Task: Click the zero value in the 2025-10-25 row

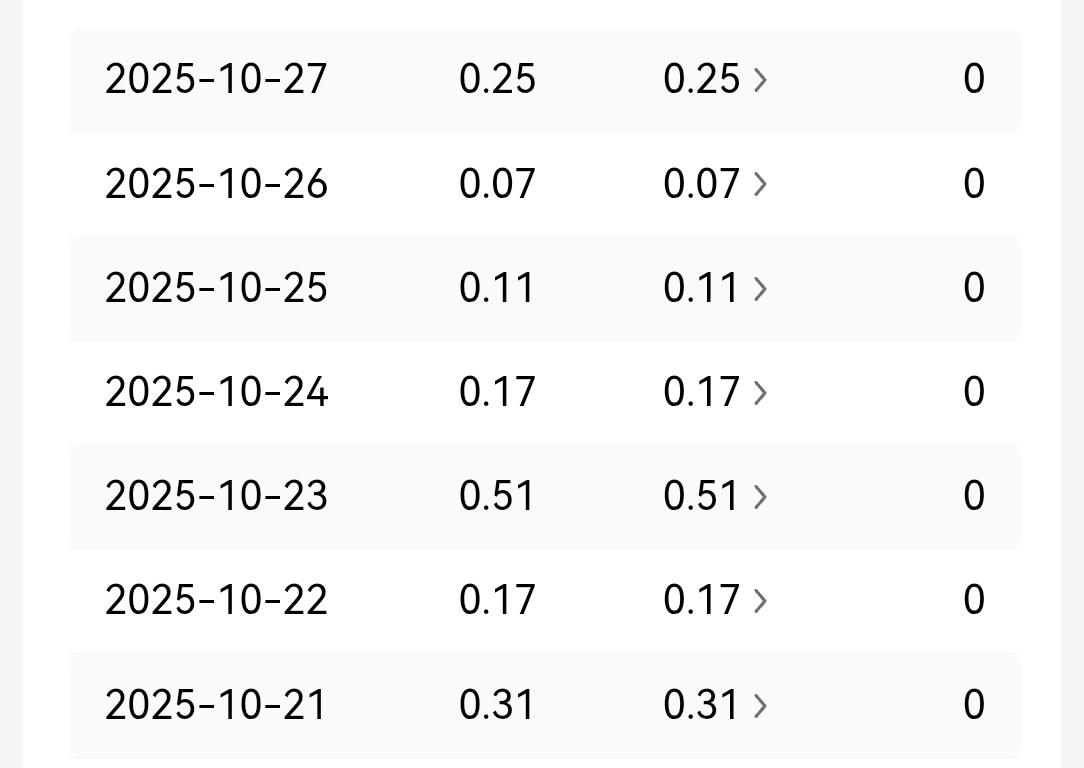Action: [974, 289]
